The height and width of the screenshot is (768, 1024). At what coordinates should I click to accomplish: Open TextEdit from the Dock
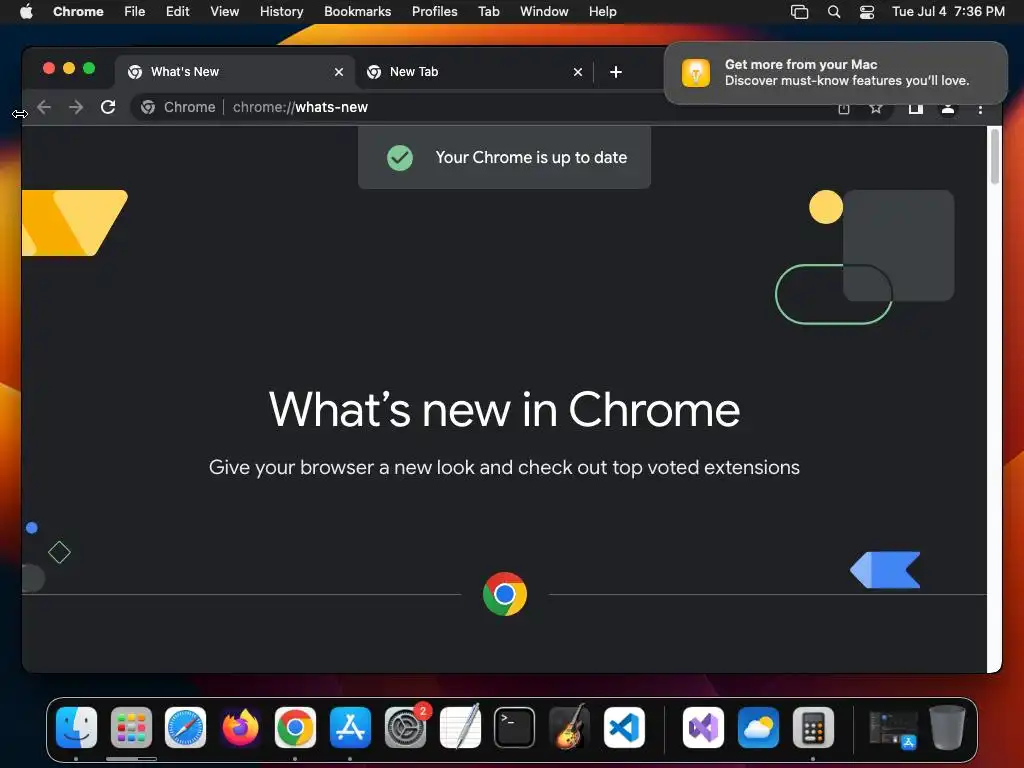pos(460,727)
